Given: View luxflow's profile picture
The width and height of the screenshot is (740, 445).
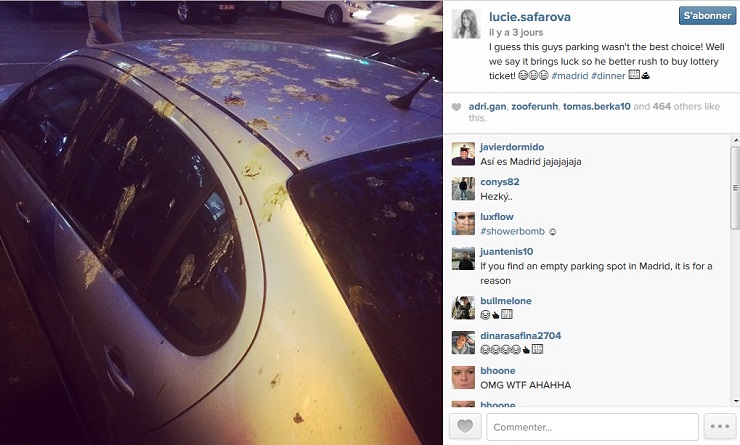Looking at the screenshot, I should [x=463, y=223].
